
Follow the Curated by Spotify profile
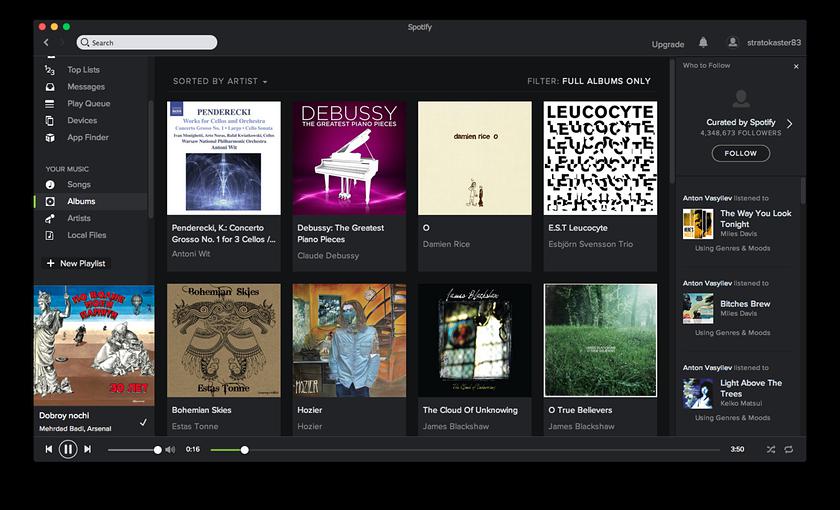pos(741,154)
